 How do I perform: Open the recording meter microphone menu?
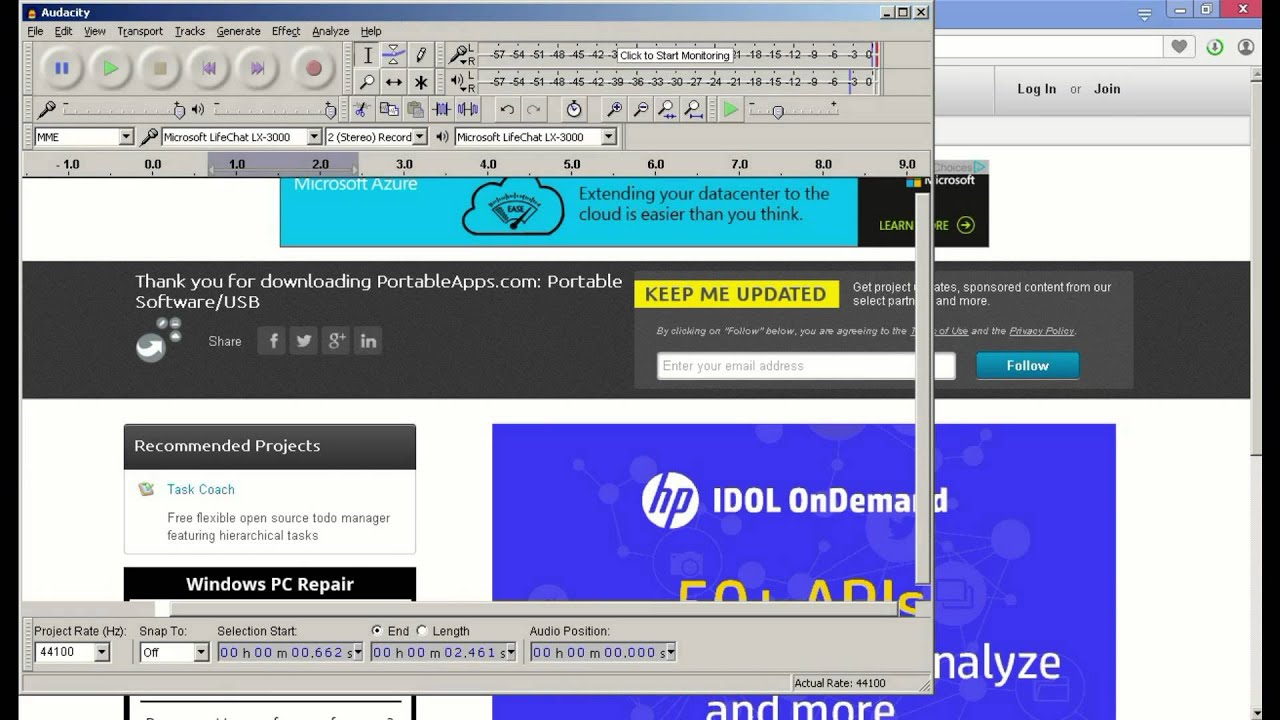(459, 54)
